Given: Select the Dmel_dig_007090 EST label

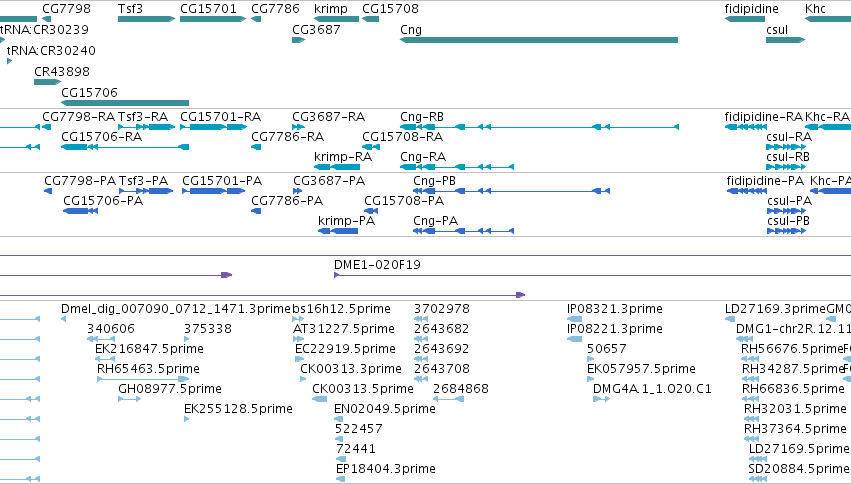Looking at the screenshot, I should pos(176,309).
